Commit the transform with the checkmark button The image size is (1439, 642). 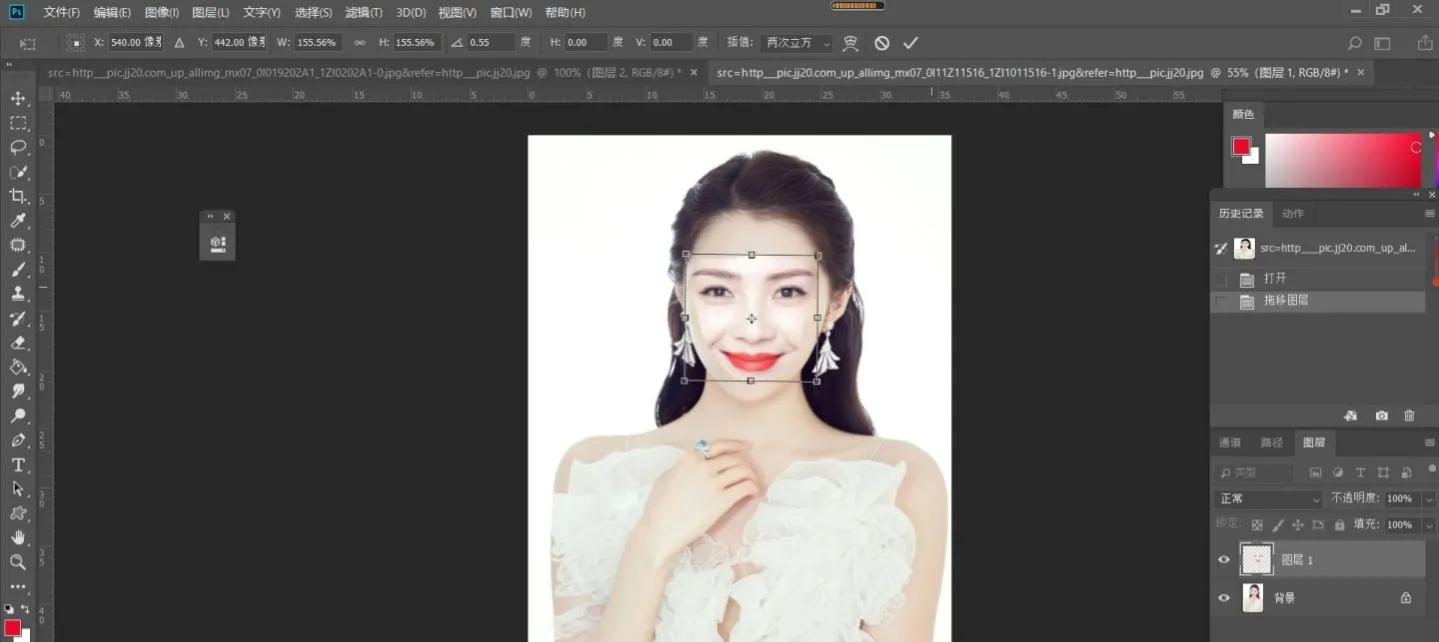pyautogui.click(x=910, y=42)
